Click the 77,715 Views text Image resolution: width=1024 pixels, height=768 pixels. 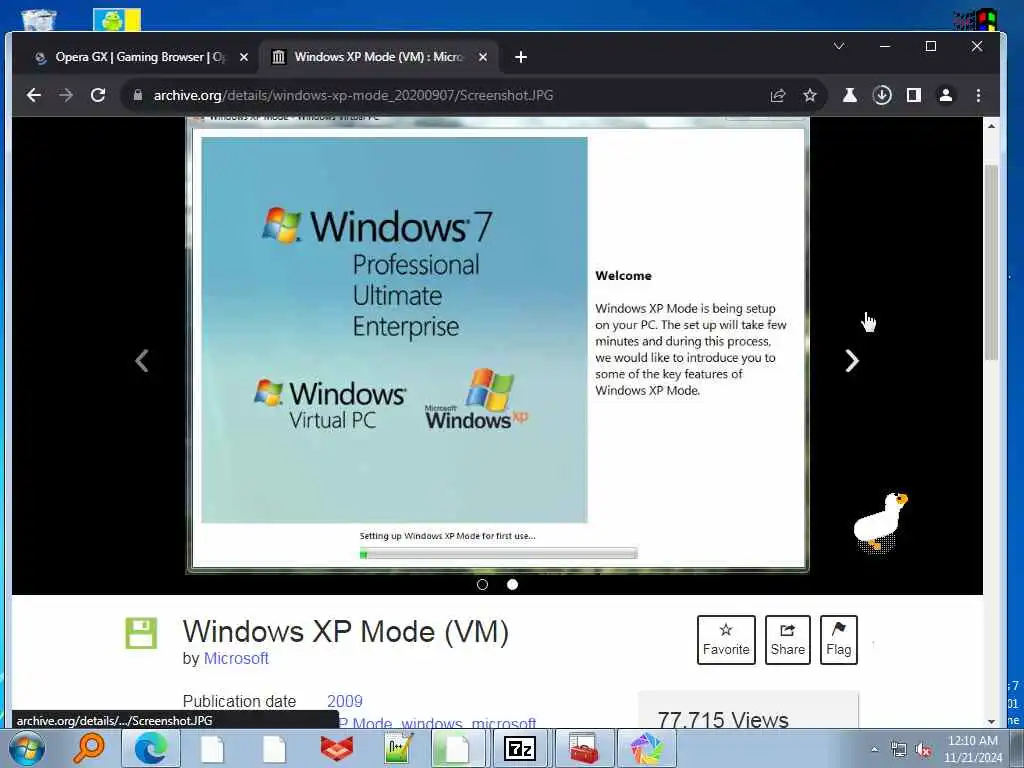coord(723,720)
